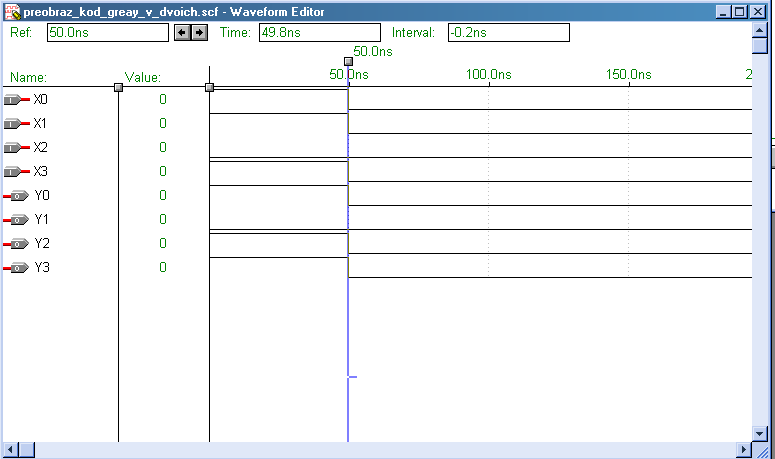Click the X1 input pin icon

(17, 124)
